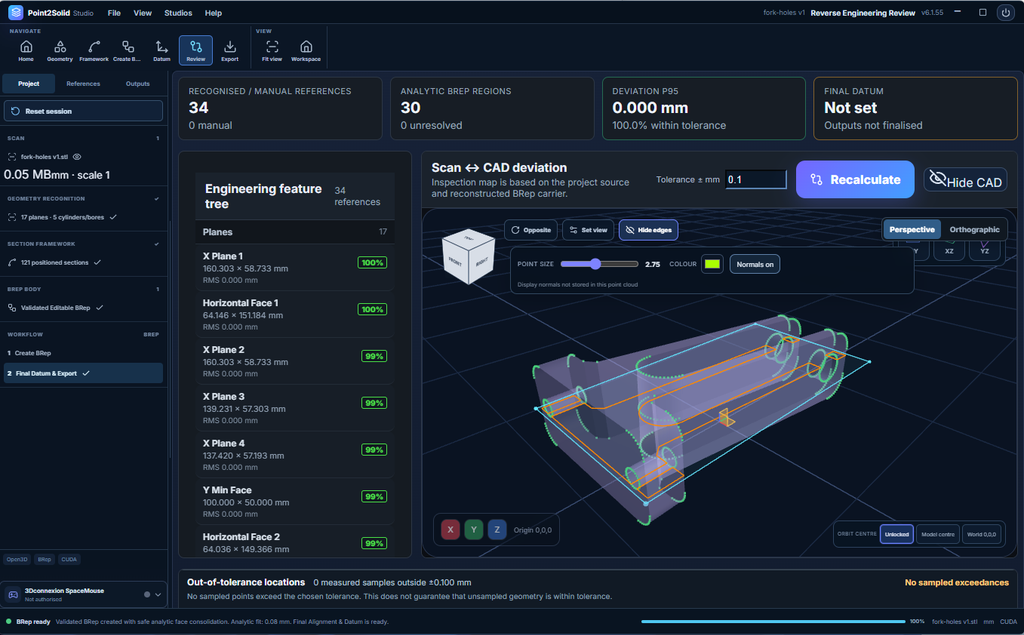Open the Review tool
Viewport: 1024px width, 635px height.
click(x=196, y=50)
